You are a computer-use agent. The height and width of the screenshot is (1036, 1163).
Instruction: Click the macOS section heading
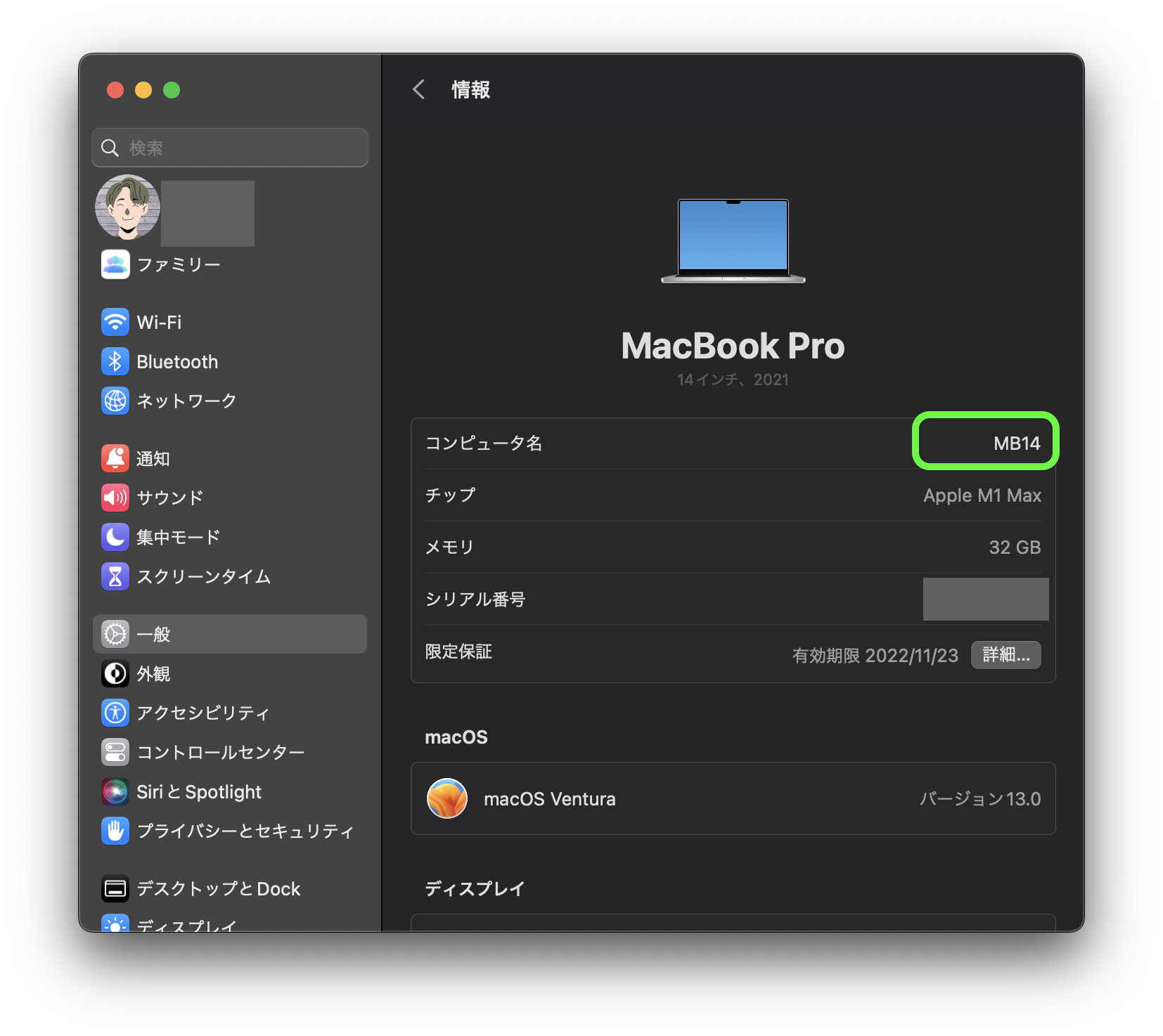(456, 737)
